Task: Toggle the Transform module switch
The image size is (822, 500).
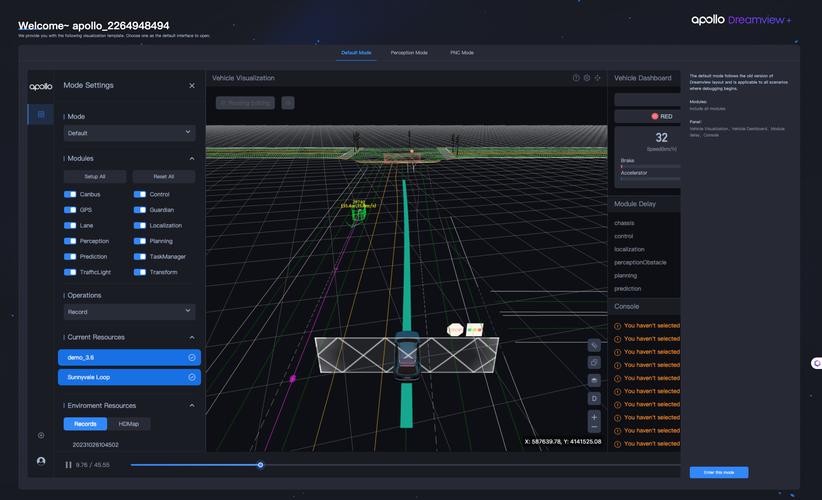Action: click(140, 273)
